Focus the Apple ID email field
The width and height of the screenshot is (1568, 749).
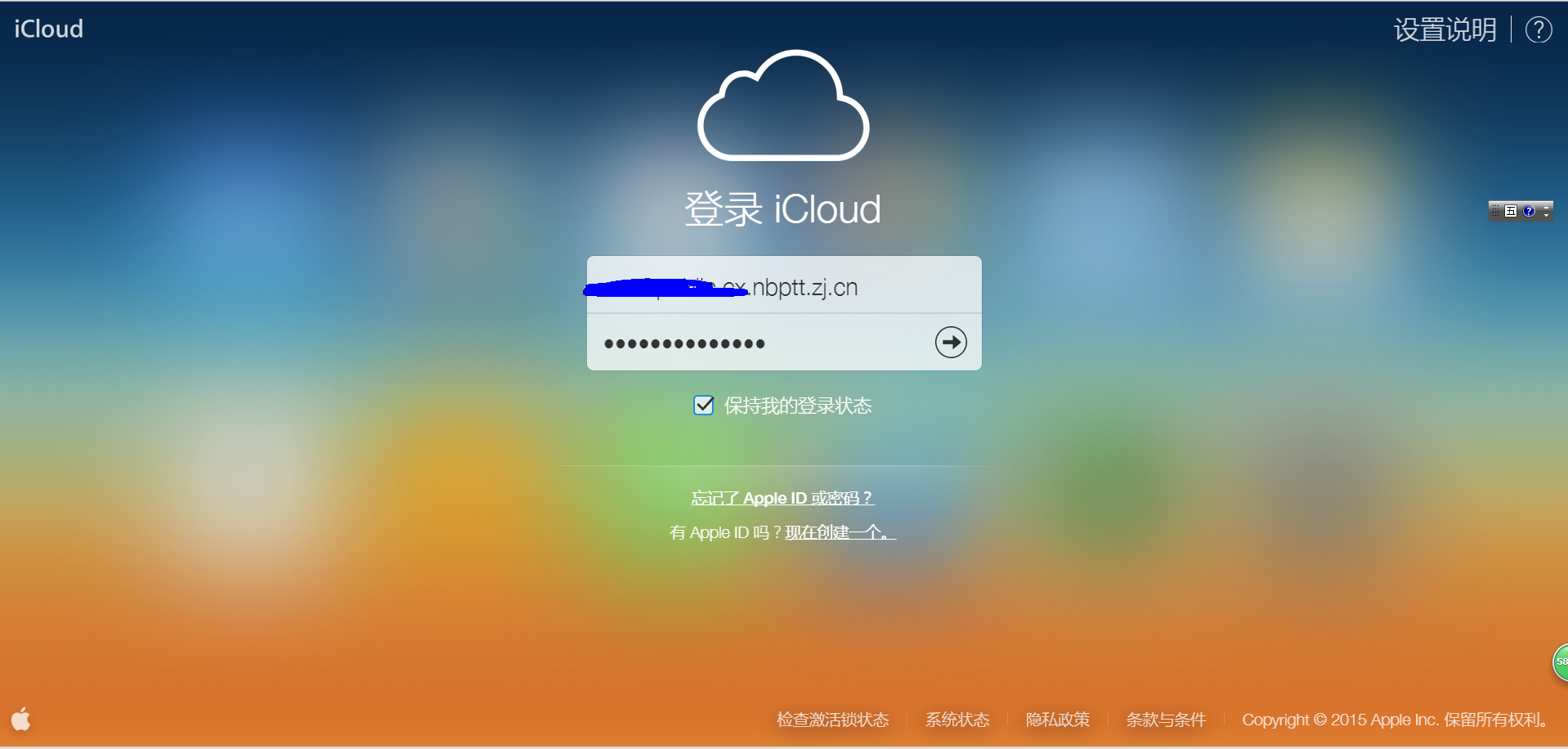[x=784, y=285]
